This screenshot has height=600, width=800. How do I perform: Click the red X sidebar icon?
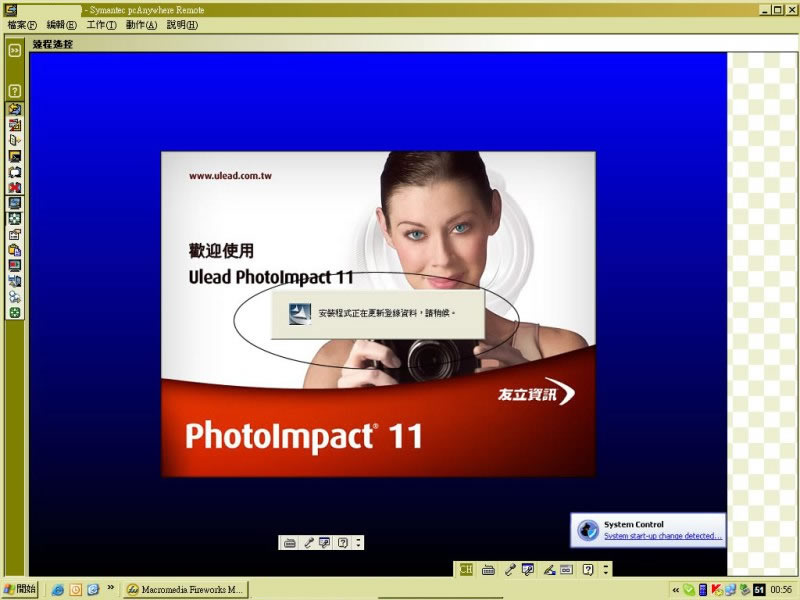pyautogui.click(x=15, y=187)
